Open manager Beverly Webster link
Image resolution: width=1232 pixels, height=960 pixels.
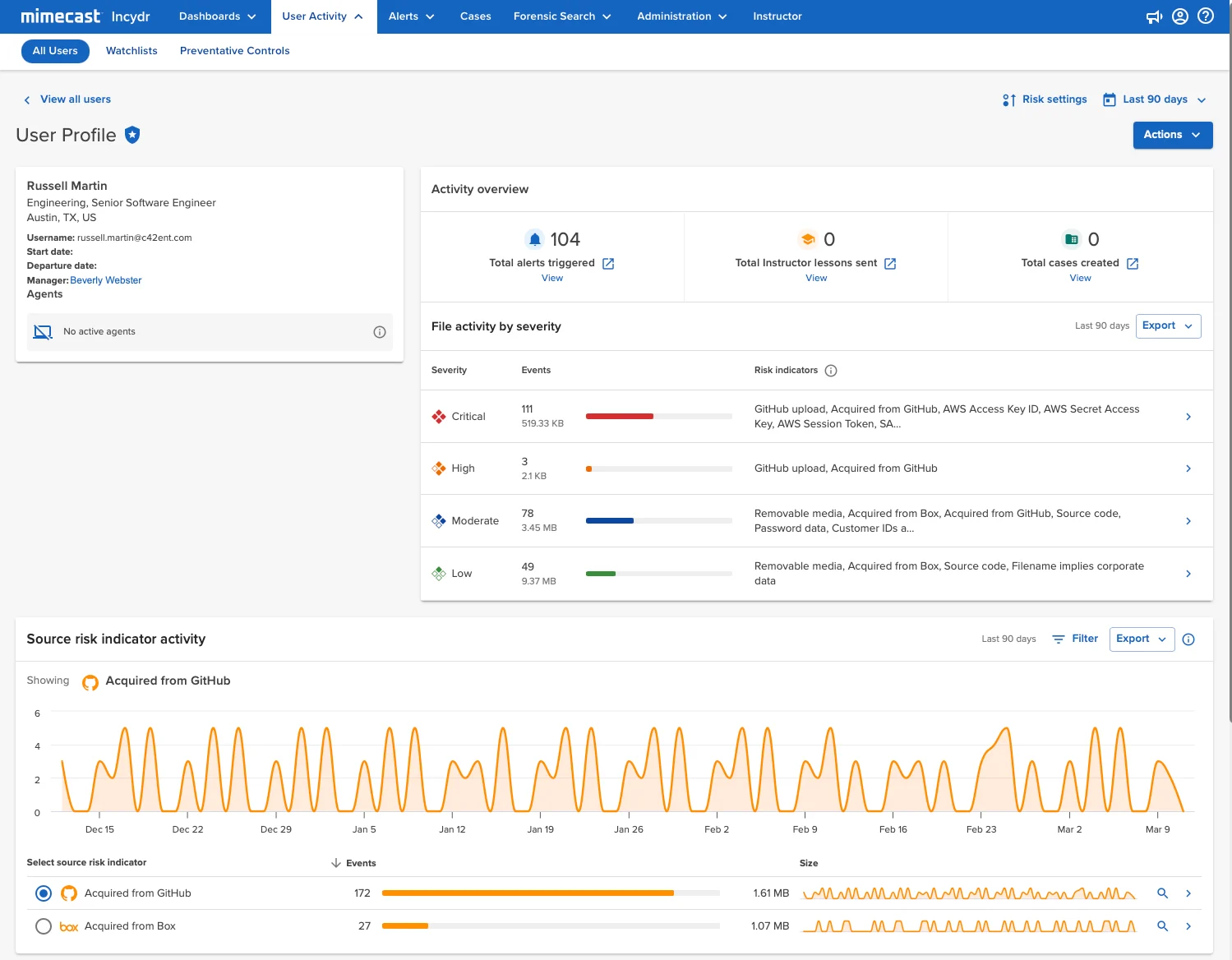(x=106, y=280)
